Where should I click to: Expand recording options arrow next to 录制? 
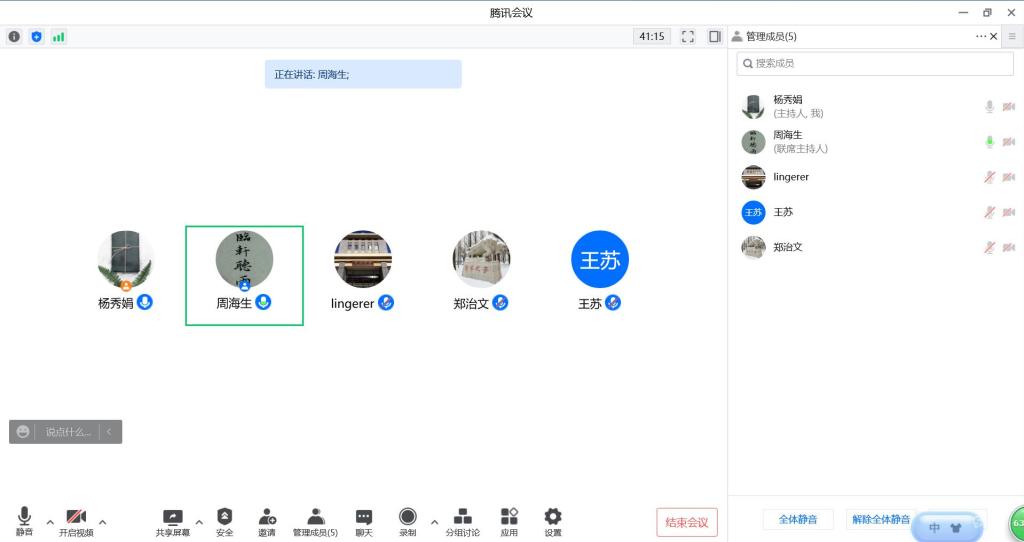click(x=434, y=522)
